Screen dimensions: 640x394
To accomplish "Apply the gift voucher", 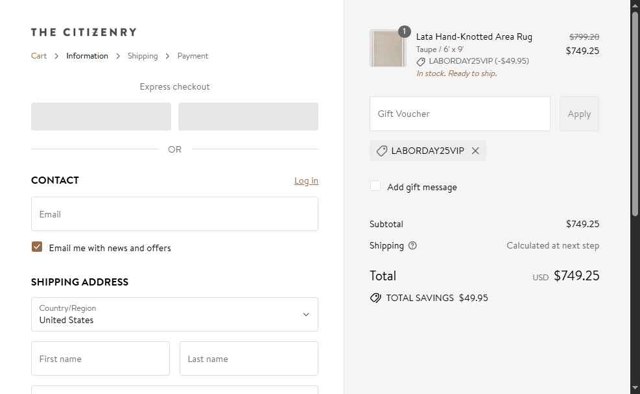I will click(x=579, y=114).
